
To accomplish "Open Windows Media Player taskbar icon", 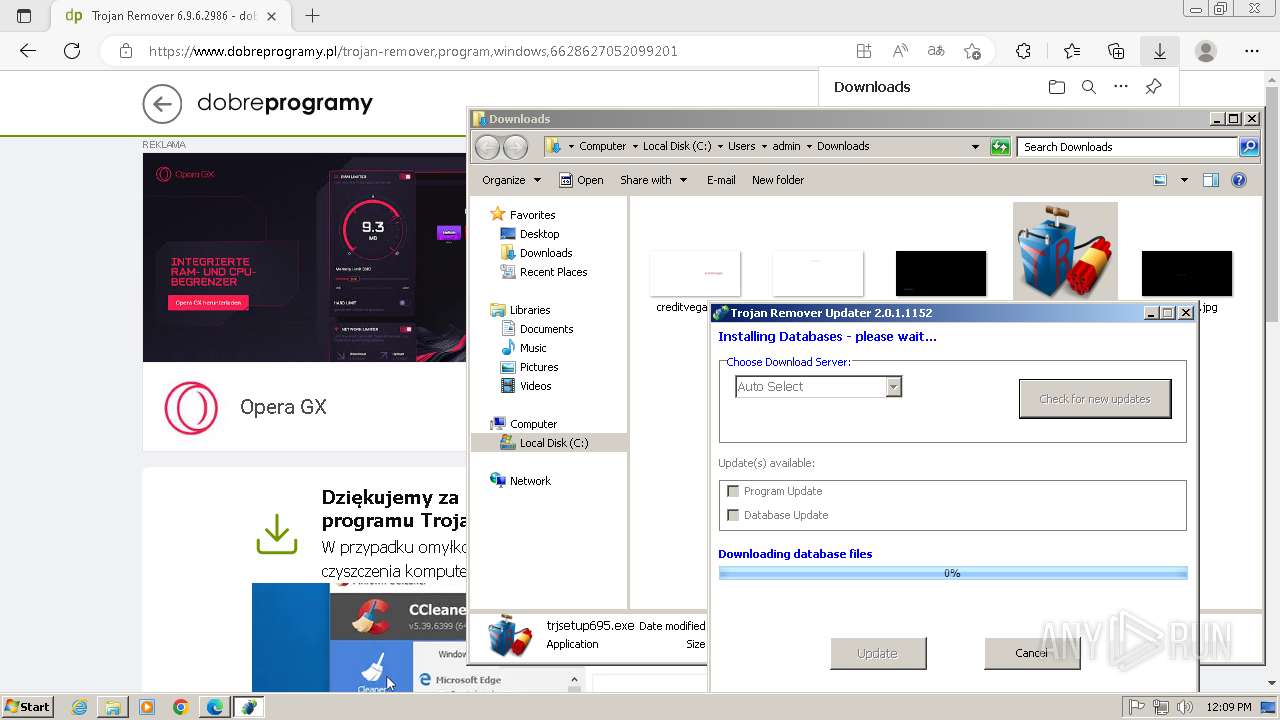I will (147, 707).
